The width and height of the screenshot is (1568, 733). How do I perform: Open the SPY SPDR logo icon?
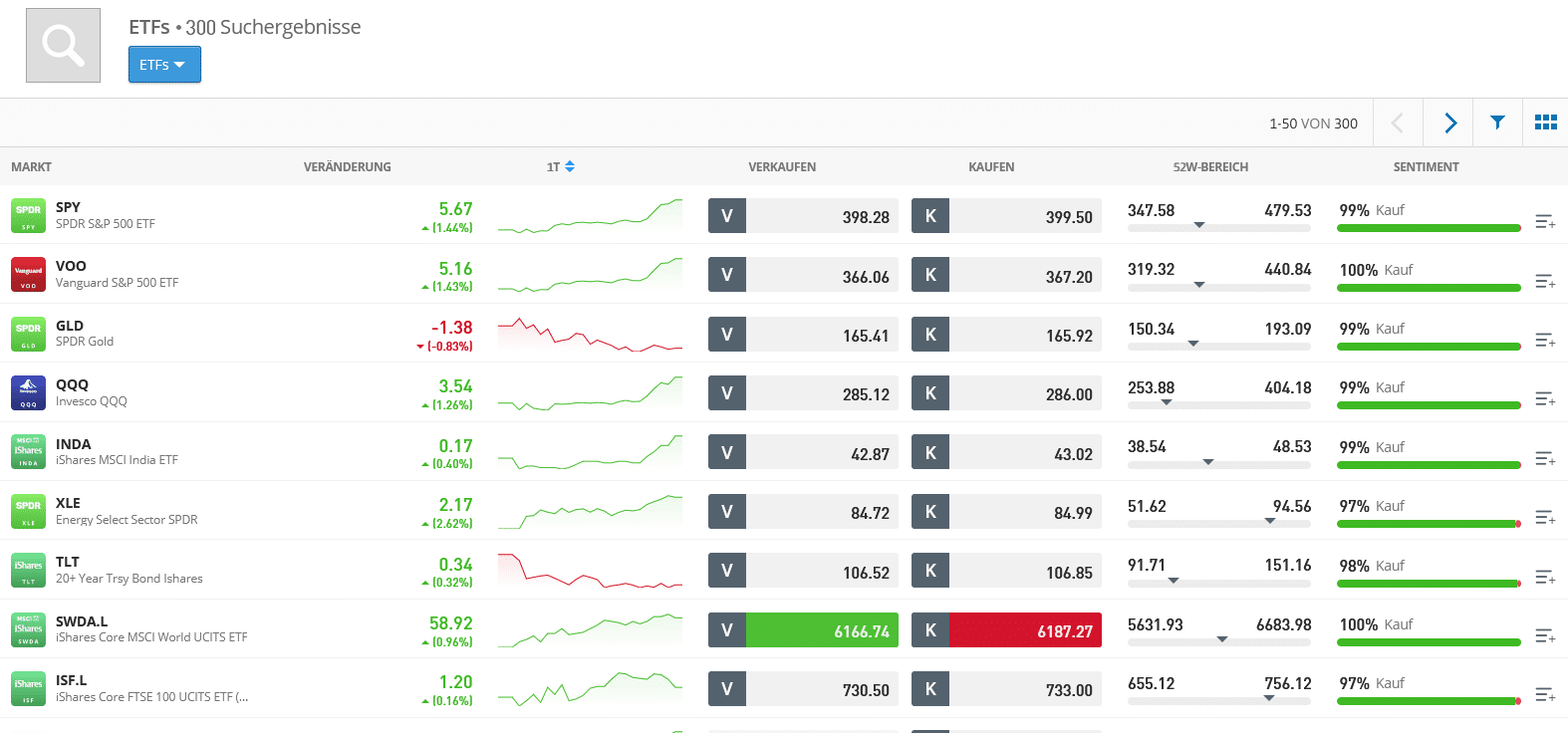tap(28, 216)
